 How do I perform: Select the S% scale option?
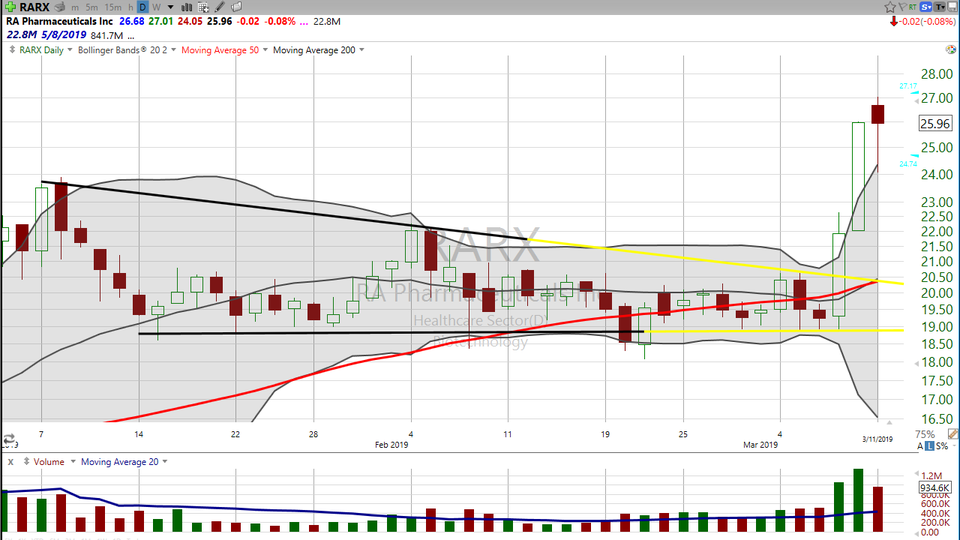click(x=942, y=446)
